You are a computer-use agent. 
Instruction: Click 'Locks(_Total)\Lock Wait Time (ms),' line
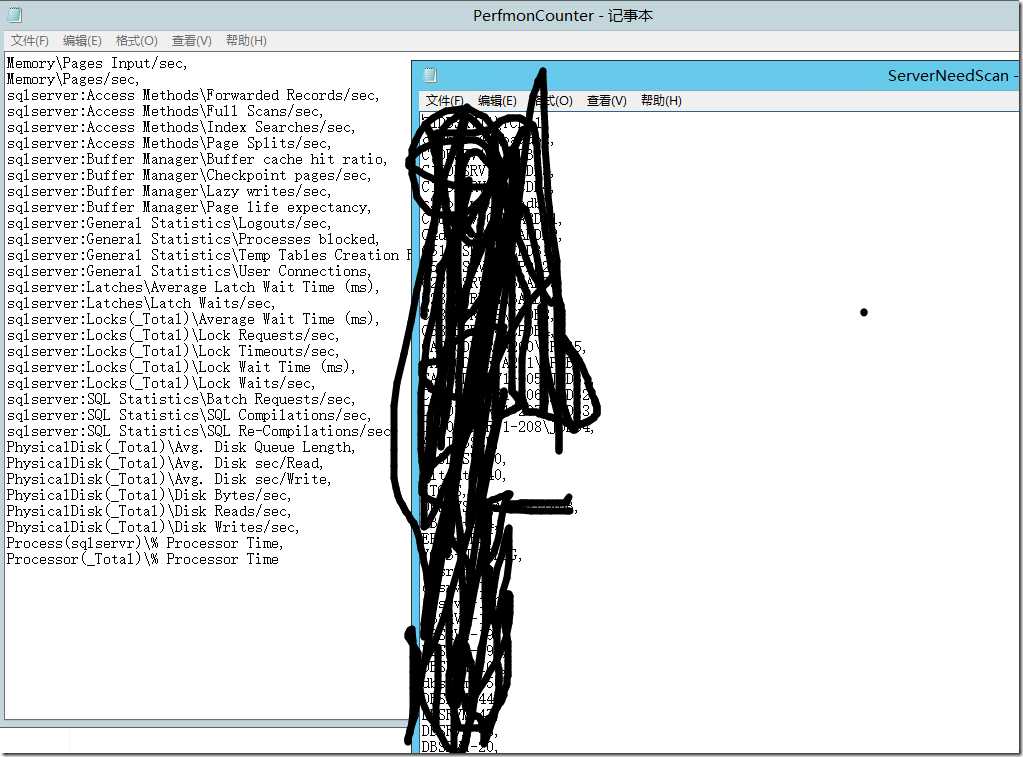181,367
